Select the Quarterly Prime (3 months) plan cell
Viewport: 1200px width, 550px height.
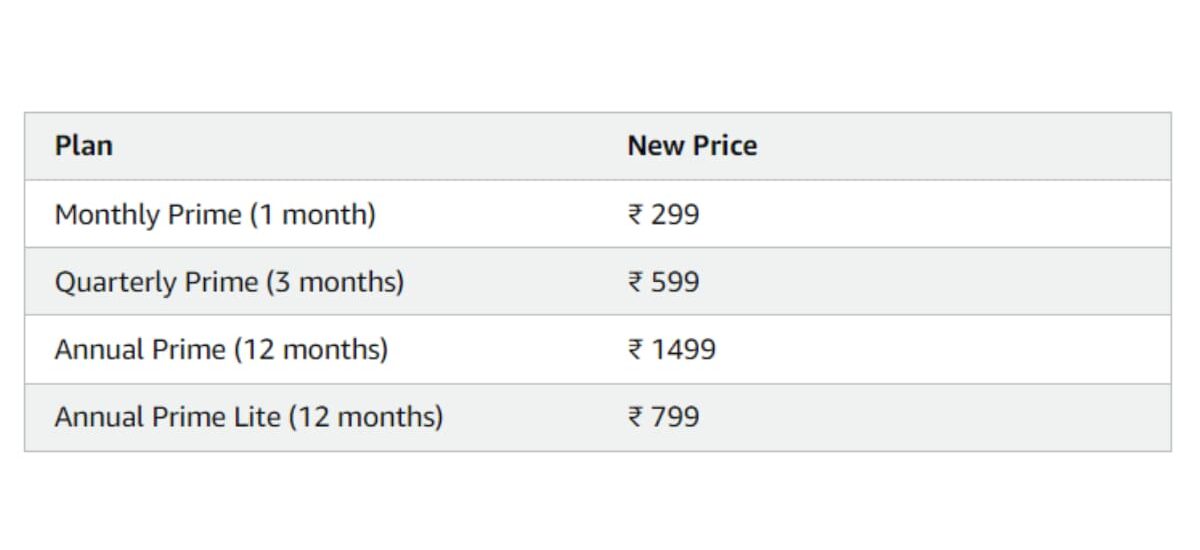[229, 282]
